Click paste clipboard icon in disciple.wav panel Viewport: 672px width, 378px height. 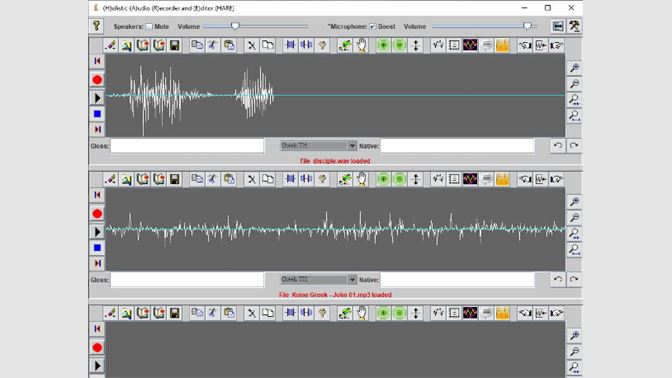[x=229, y=45]
